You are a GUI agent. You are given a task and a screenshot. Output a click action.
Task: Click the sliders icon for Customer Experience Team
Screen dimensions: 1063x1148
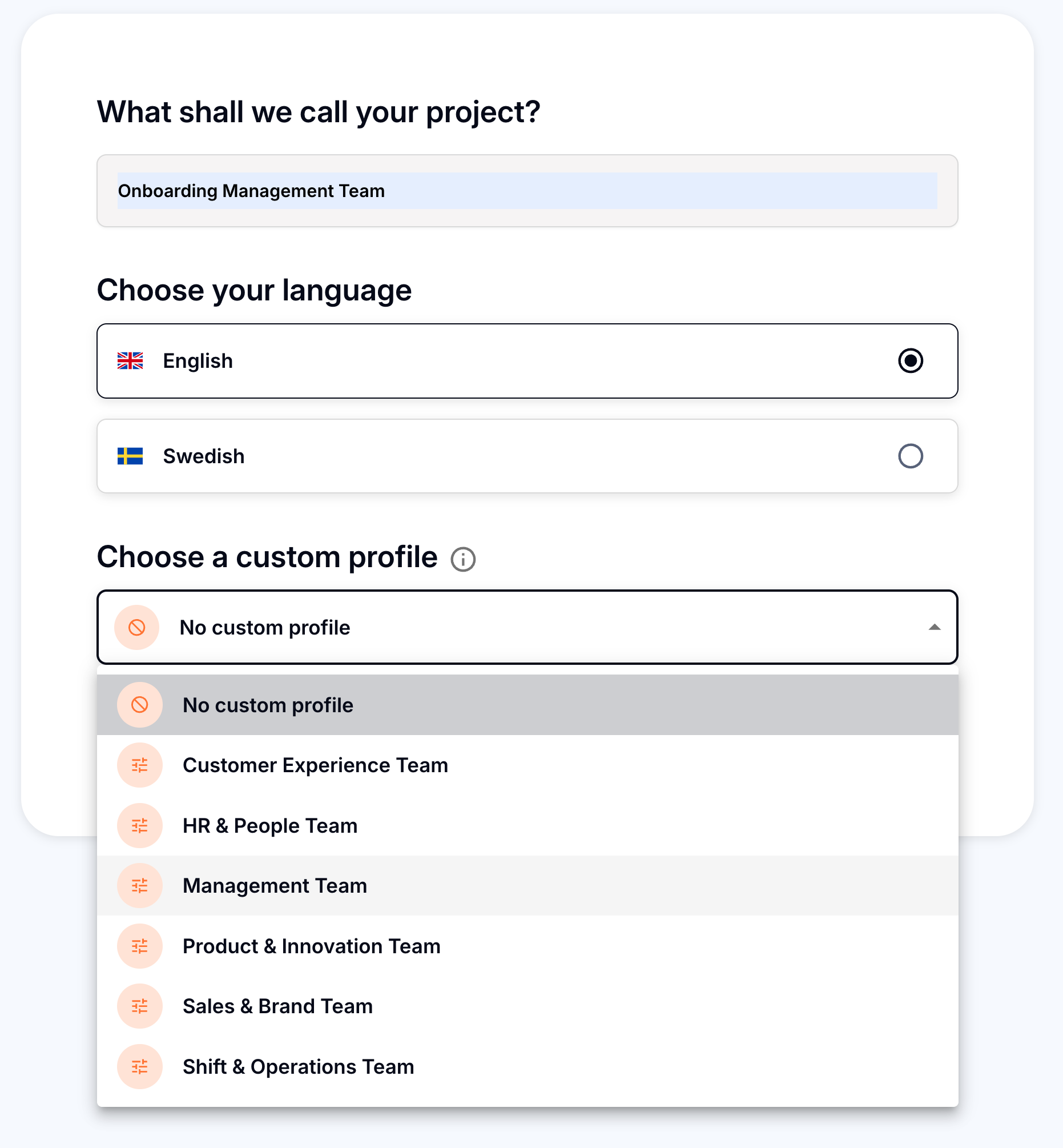coord(140,765)
